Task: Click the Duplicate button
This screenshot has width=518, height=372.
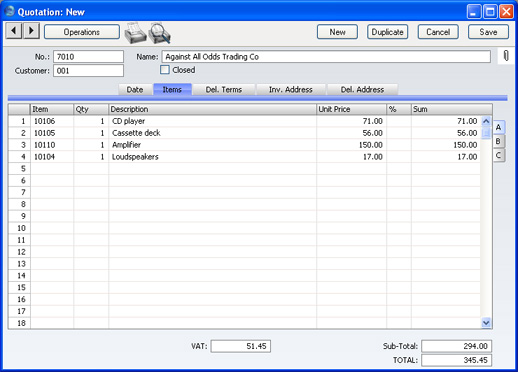Action: point(388,32)
